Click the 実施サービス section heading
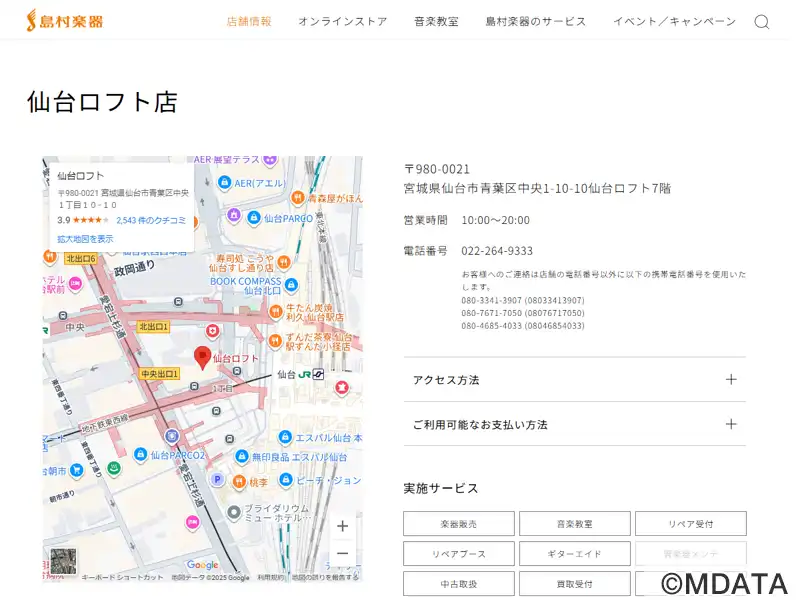 click(441, 489)
